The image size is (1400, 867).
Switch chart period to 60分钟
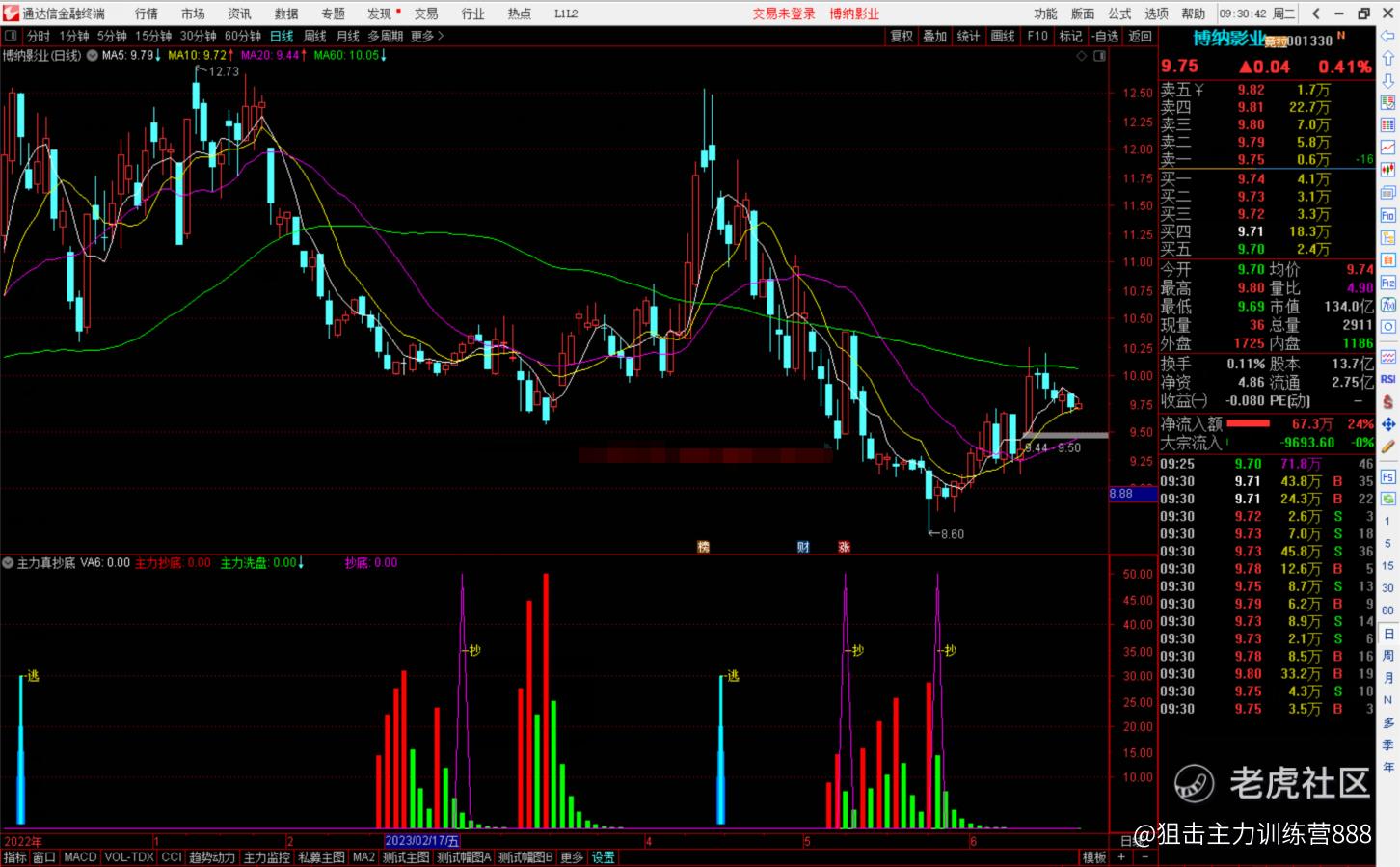(243, 36)
